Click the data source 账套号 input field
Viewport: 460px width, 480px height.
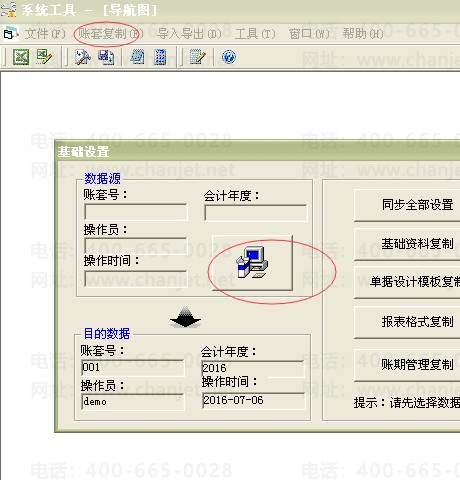[x=136, y=212]
